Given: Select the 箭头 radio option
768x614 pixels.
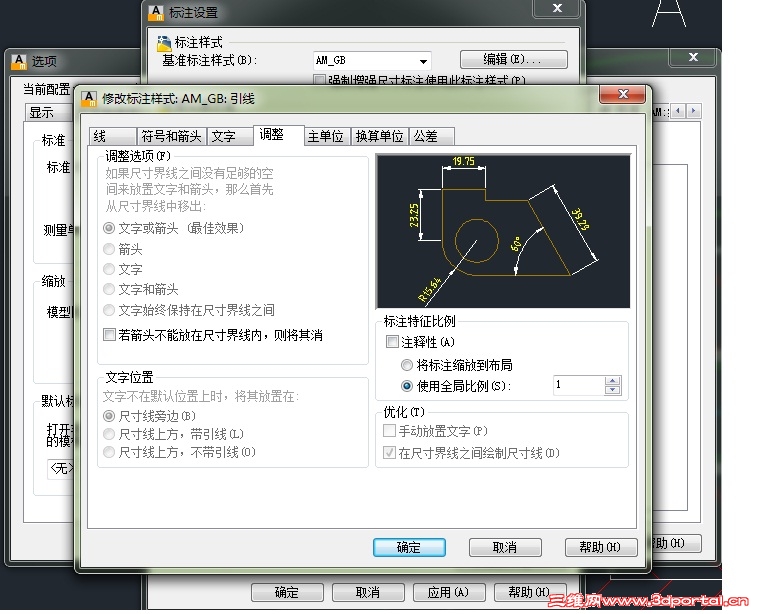Looking at the screenshot, I should point(109,249).
